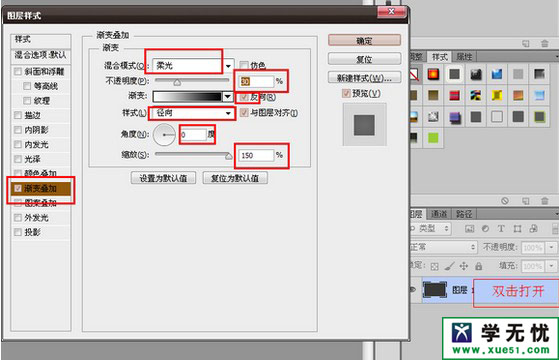Viewport: 559px width, 360px height.
Task: Click 新建样式(W)... button
Action: tap(364, 78)
